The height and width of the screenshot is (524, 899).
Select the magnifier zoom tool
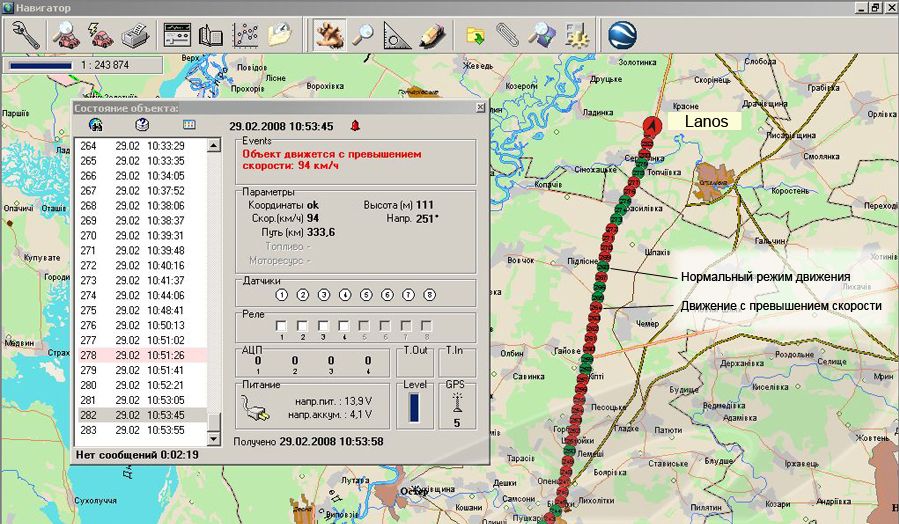click(x=363, y=35)
